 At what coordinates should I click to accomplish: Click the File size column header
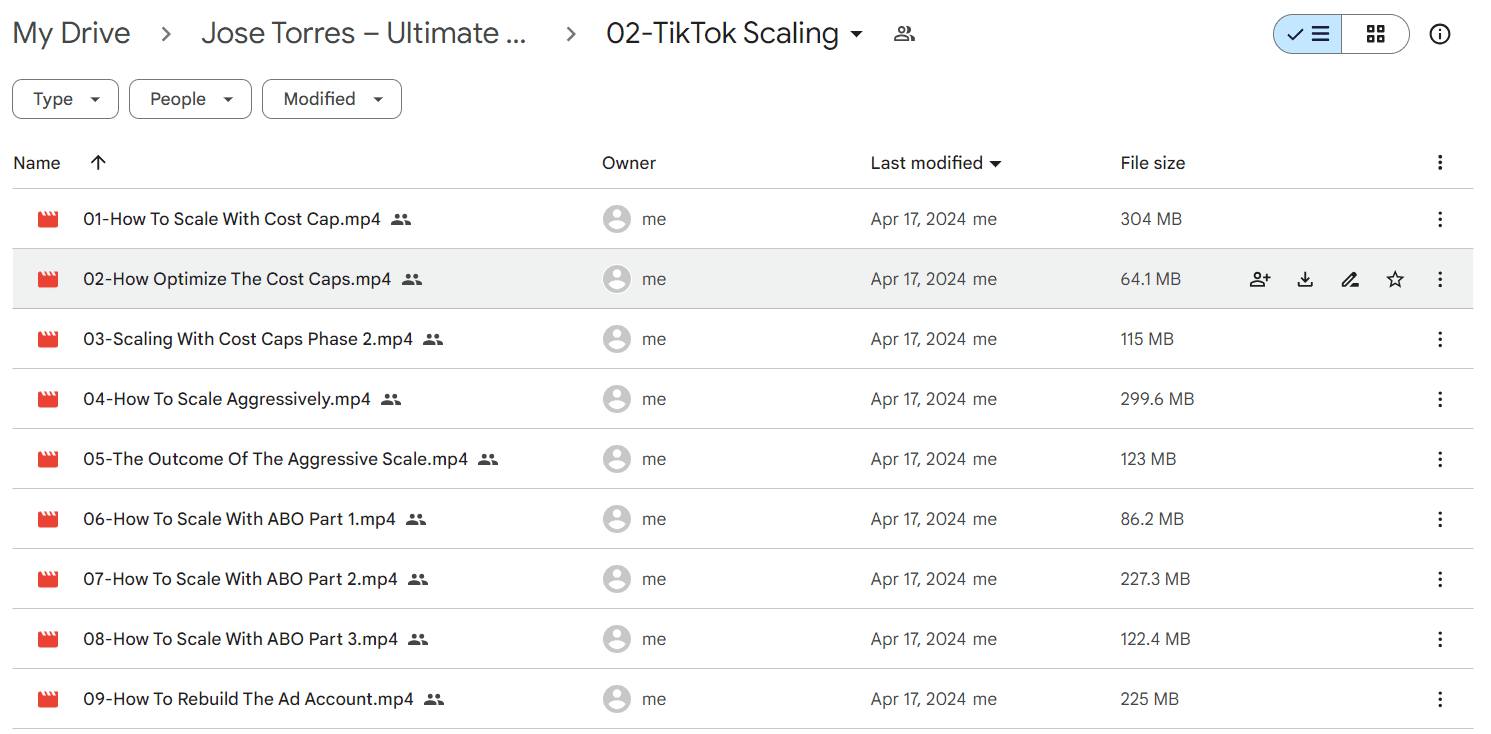point(1153,163)
